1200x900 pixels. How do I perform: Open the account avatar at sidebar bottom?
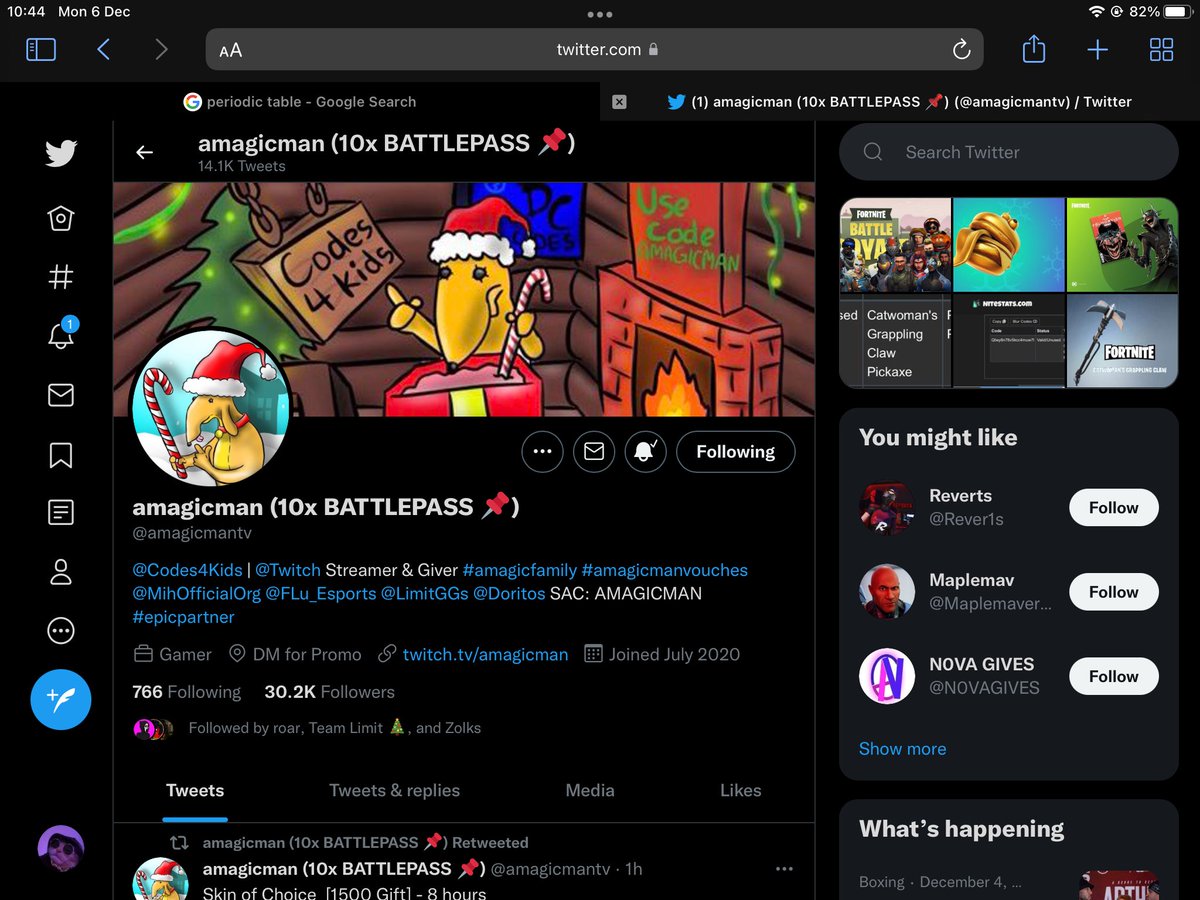tap(61, 848)
